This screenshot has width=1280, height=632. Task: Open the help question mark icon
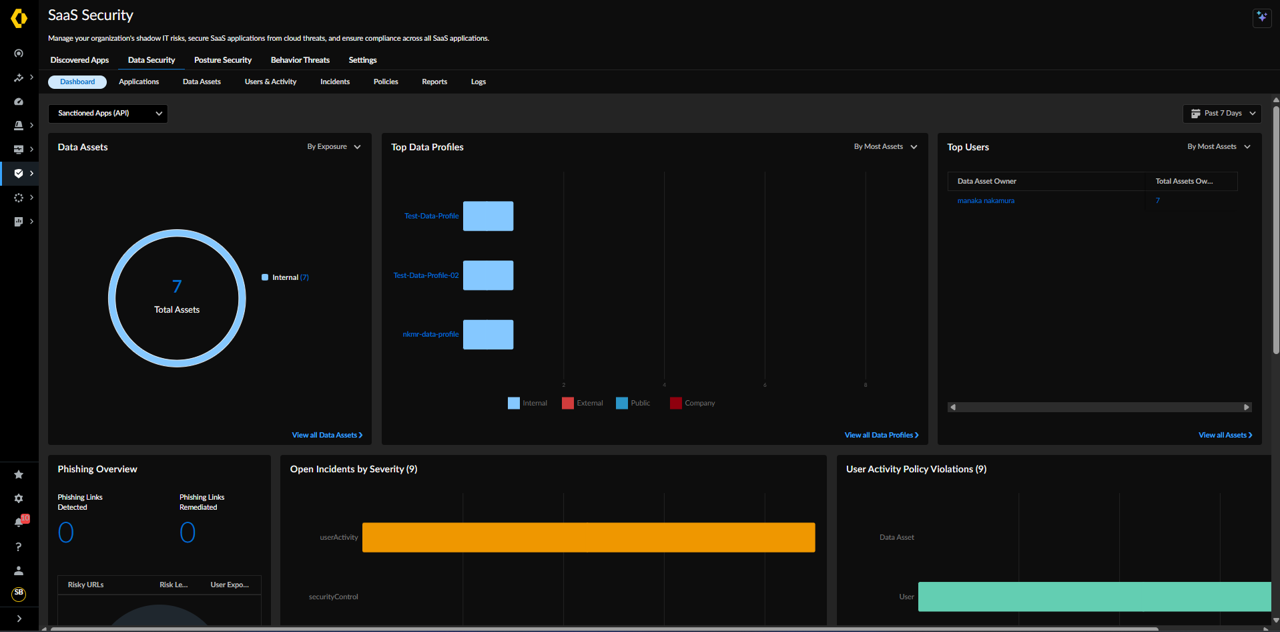[x=18, y=547]
